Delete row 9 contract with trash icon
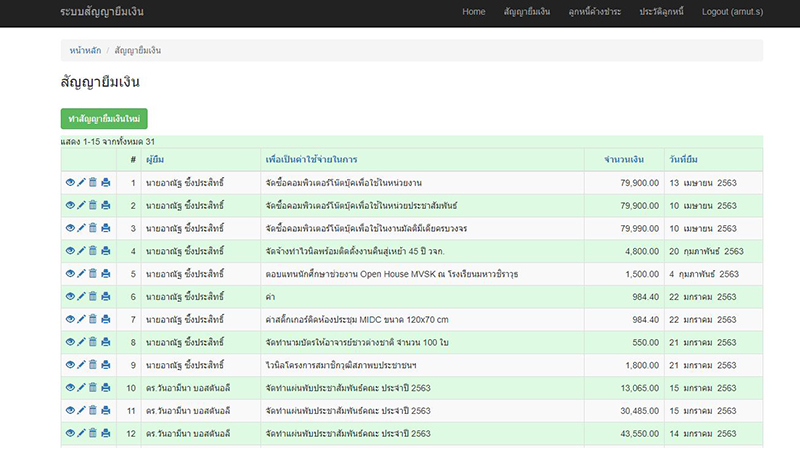The image size is (800, 450). (x=92, y=364)
